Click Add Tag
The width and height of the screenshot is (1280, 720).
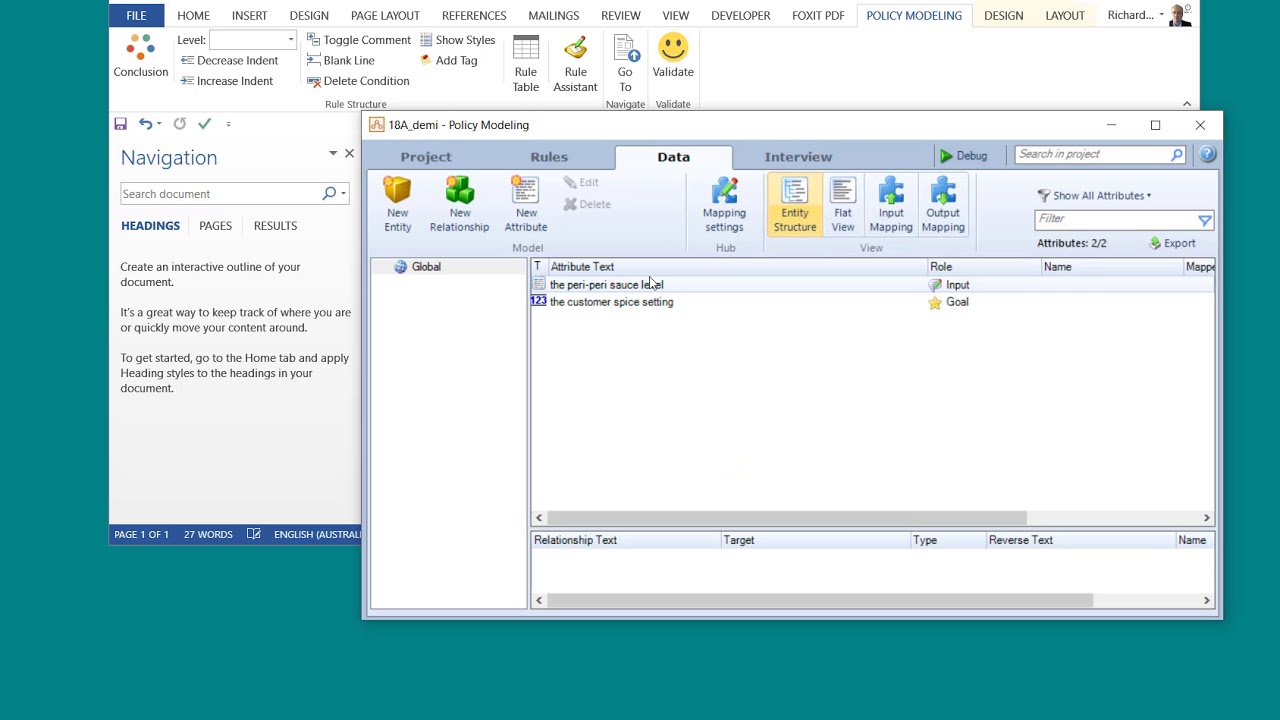[449, 60]
